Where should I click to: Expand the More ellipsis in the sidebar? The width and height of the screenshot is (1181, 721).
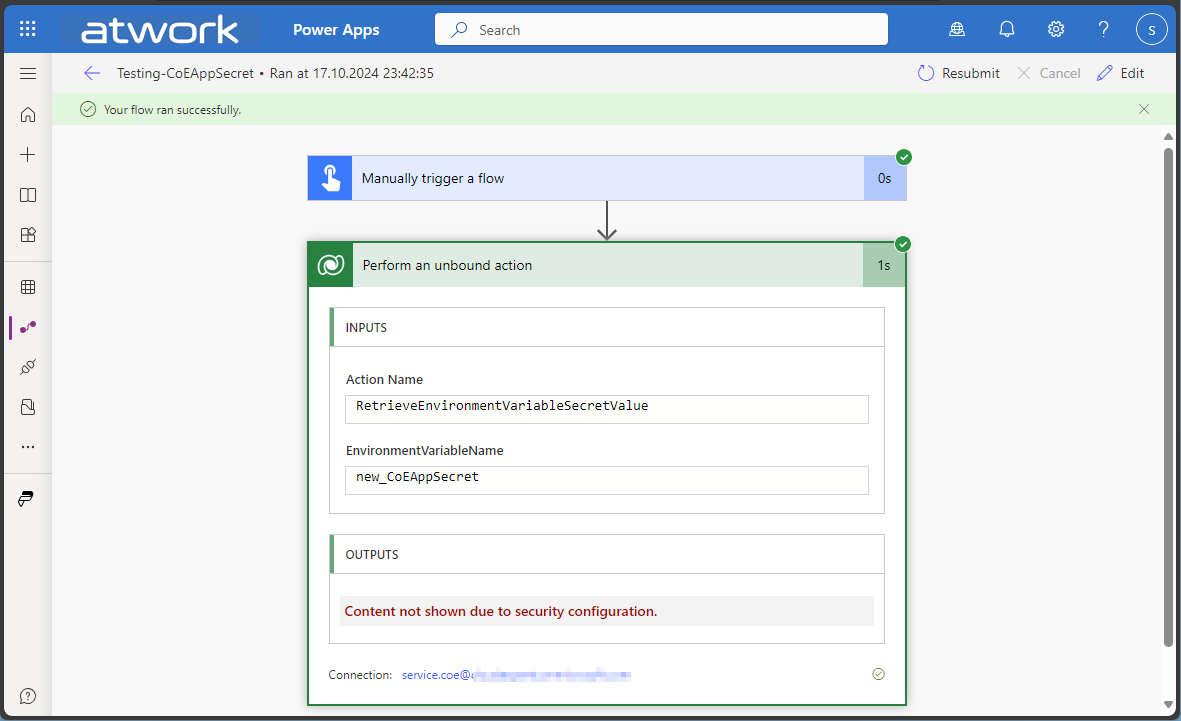[x=28, y=447]
